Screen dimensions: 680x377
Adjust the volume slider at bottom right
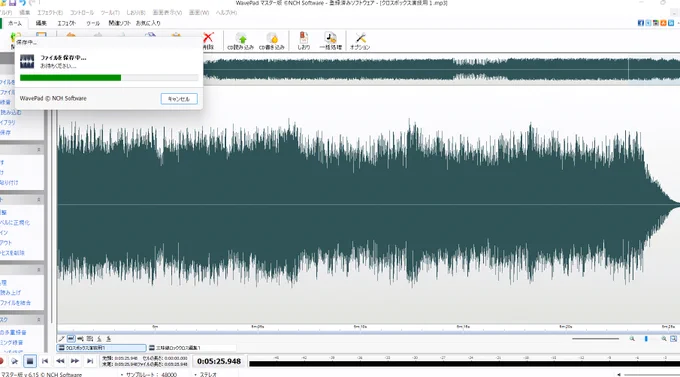[652, 374]
